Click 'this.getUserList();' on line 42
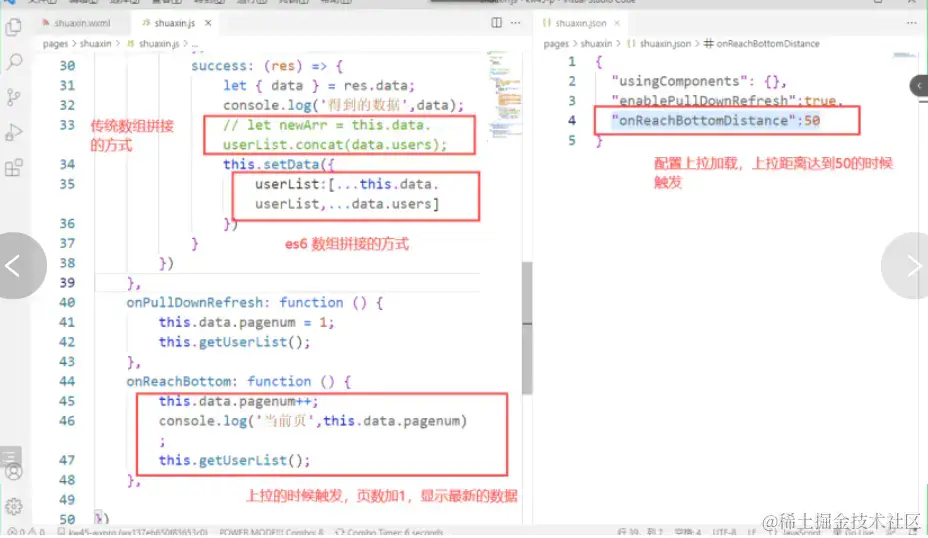This screenshot has width=928, height=538. coord(234,342)
